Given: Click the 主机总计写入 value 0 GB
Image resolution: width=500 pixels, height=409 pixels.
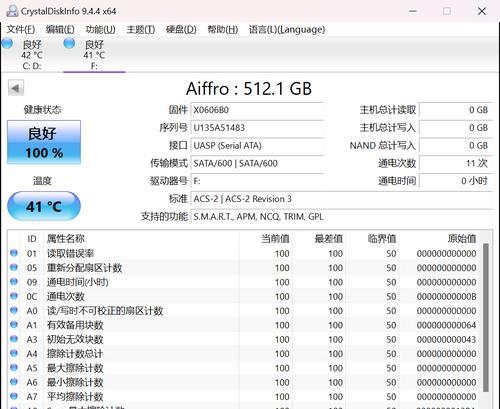Looking at the screenshot, I should coord(456,128).
